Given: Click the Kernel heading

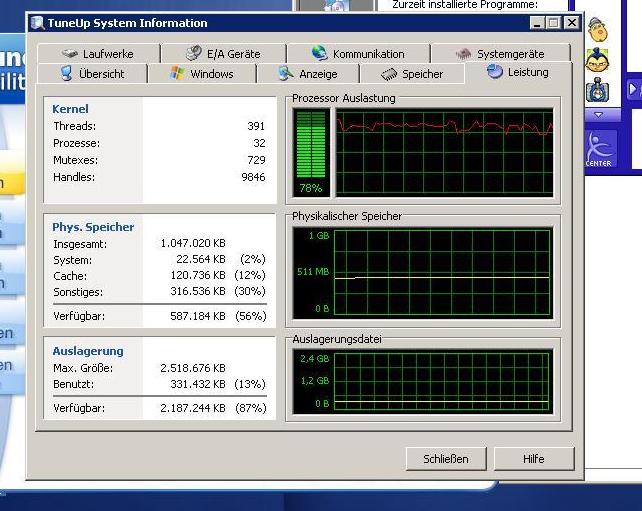Looking at the screenshot, I should pyautogui.click(x=70, y=109).
